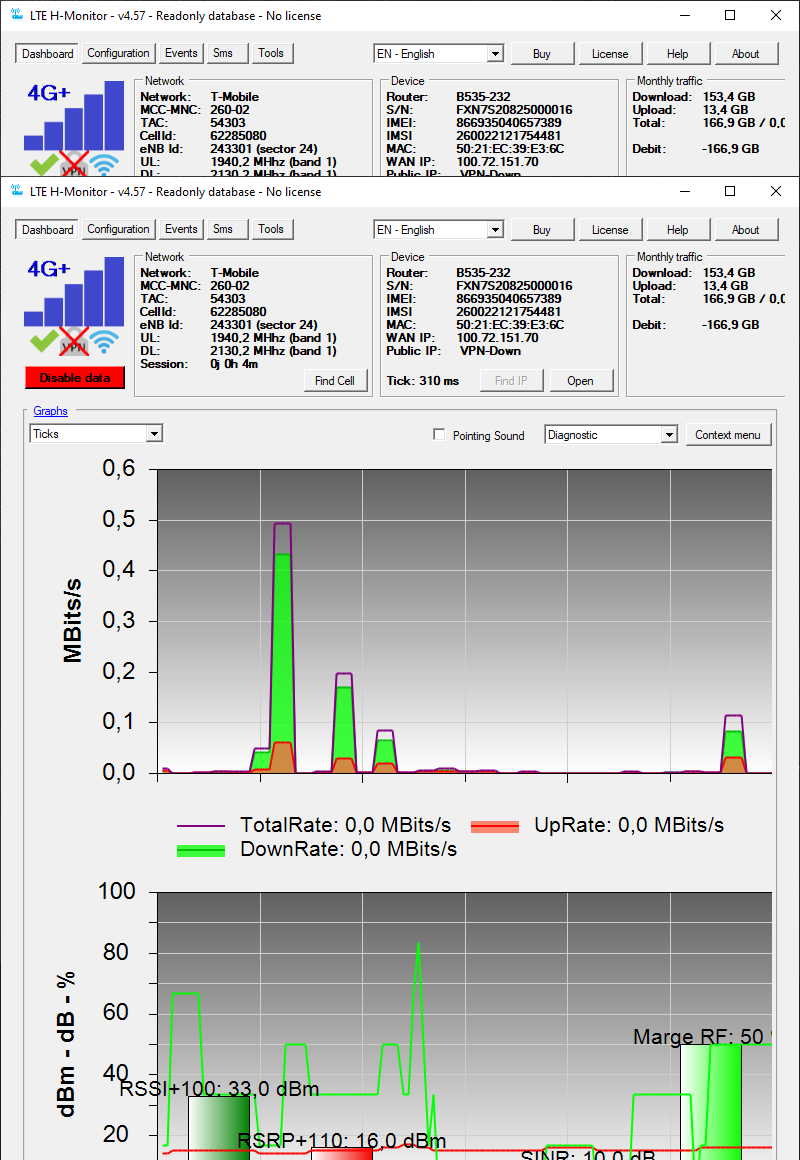Click CellId value 62285080 in front window
Image resolution: width=800 pixels, height=1160 pixels.
239,312
